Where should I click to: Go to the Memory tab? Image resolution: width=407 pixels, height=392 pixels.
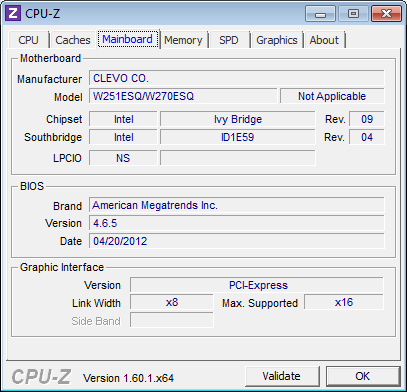pyautogui.click(x=183, y=40)
